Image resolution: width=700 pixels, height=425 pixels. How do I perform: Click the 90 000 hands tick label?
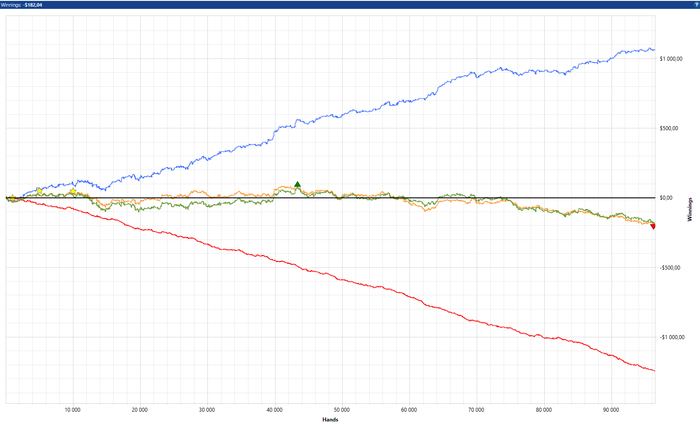611,410
